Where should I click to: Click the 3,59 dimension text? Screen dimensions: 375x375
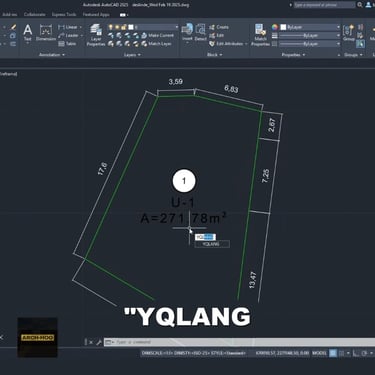pos(176,82)
